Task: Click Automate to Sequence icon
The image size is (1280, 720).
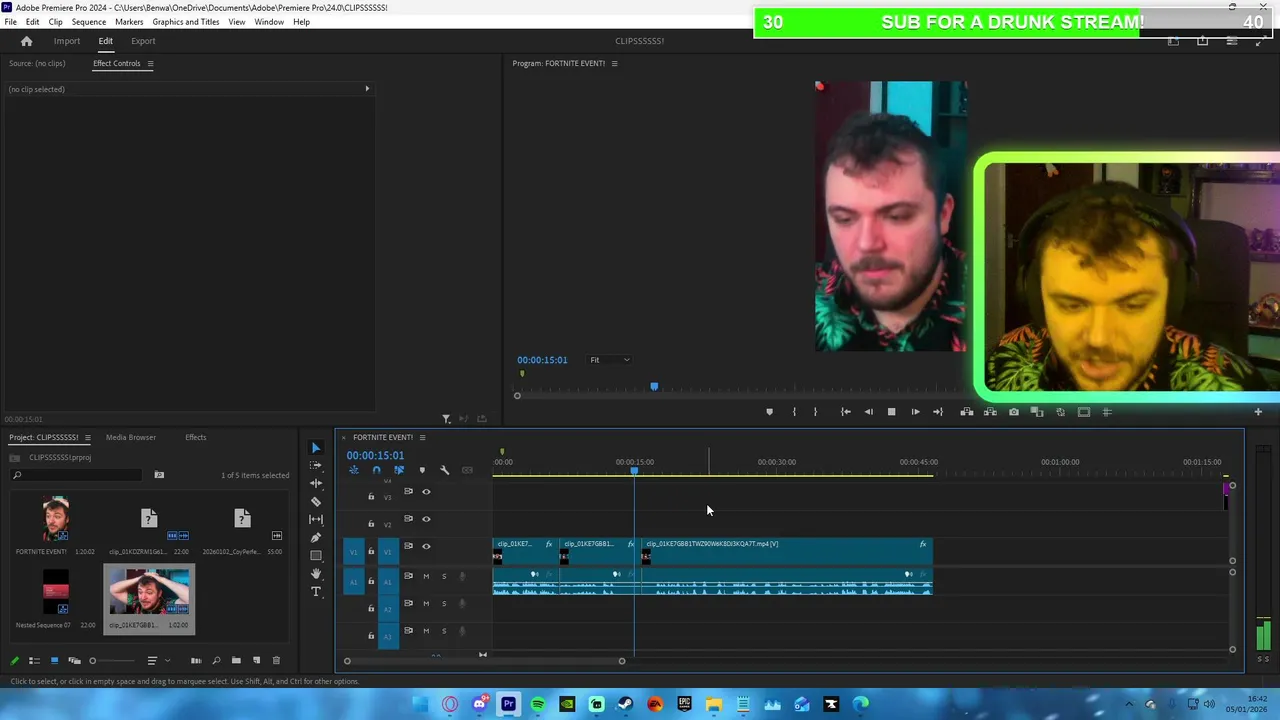Action: (x=196, y=660)
